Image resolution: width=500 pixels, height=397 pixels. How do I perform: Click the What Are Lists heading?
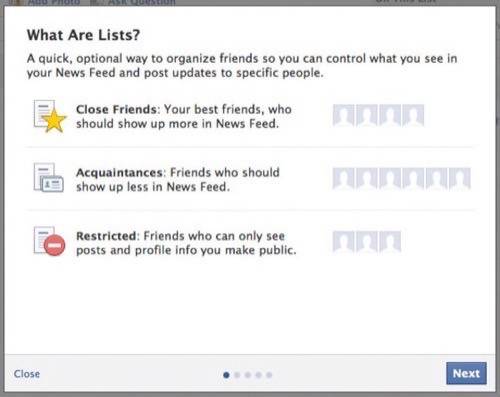pyautogui.click(x=83, y=35)
